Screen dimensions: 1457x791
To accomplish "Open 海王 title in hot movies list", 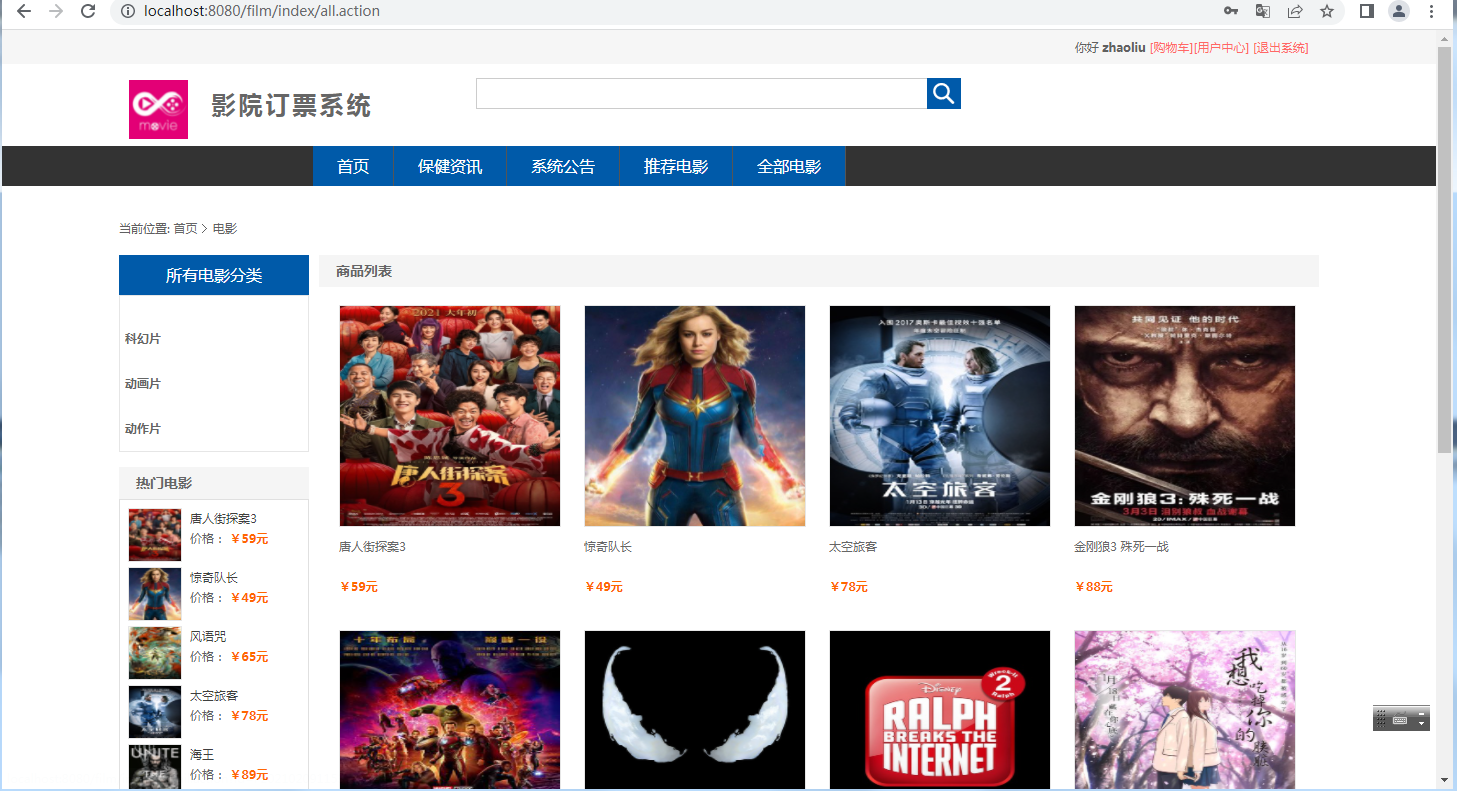I will tap(202, 754).
